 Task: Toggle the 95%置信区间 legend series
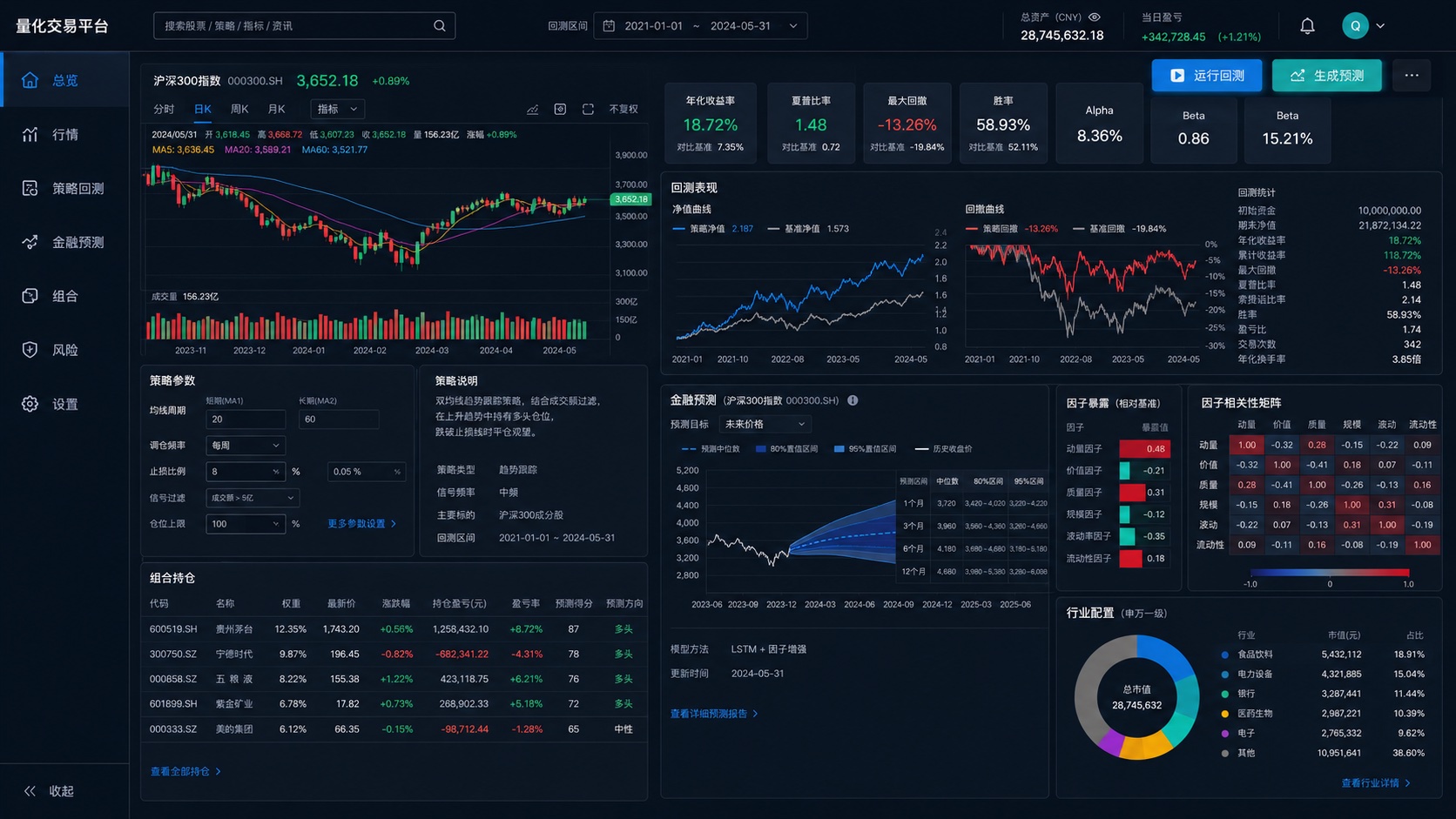click(865, 449)
